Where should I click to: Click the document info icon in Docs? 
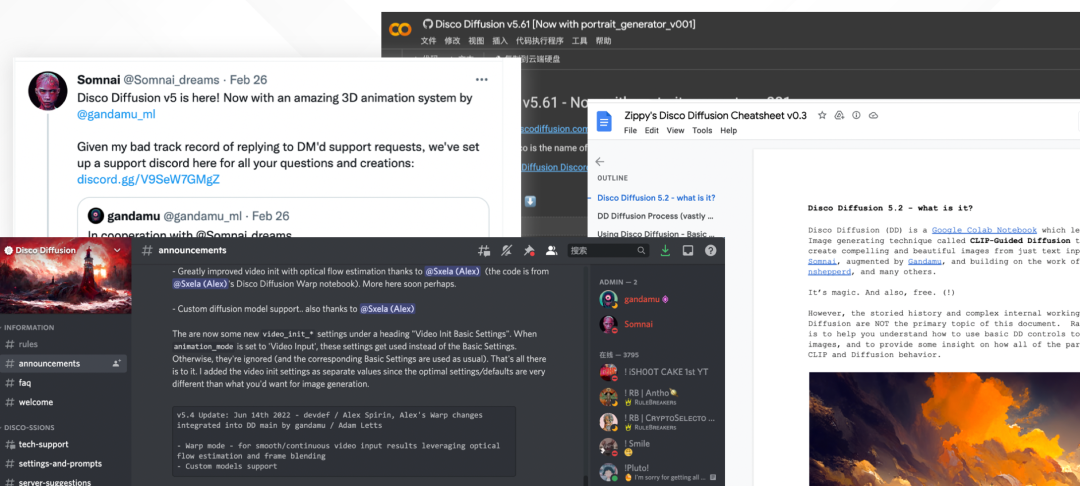856,116
